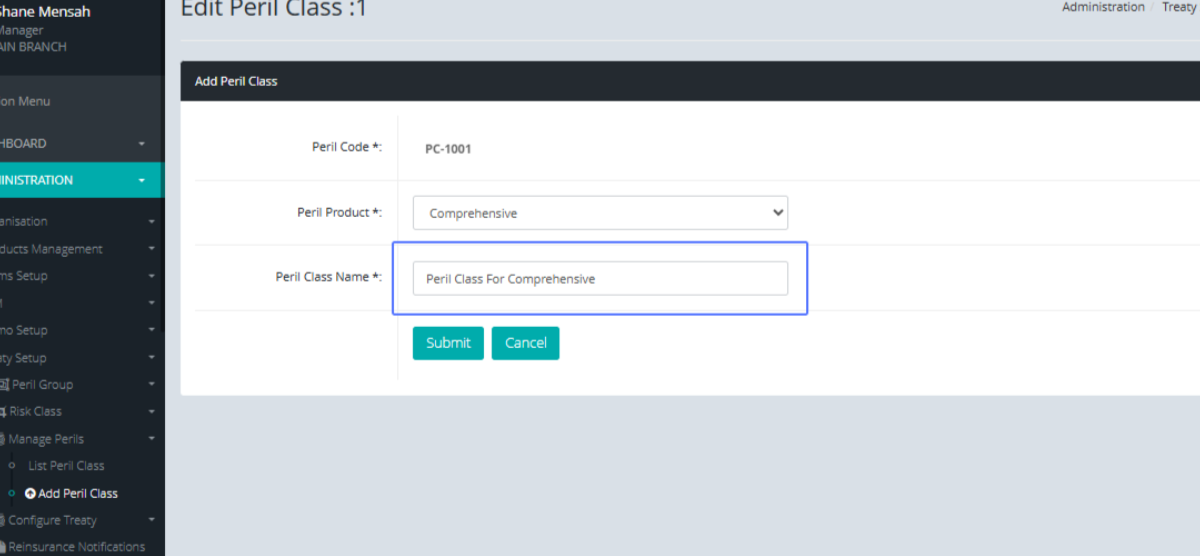Click the Administration breadcrumb link

(1103, 7)
